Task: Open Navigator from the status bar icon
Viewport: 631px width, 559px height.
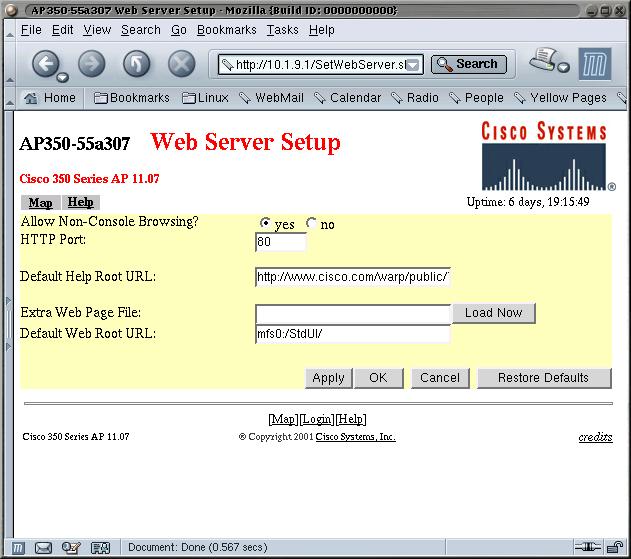Action: click(18, 547)
